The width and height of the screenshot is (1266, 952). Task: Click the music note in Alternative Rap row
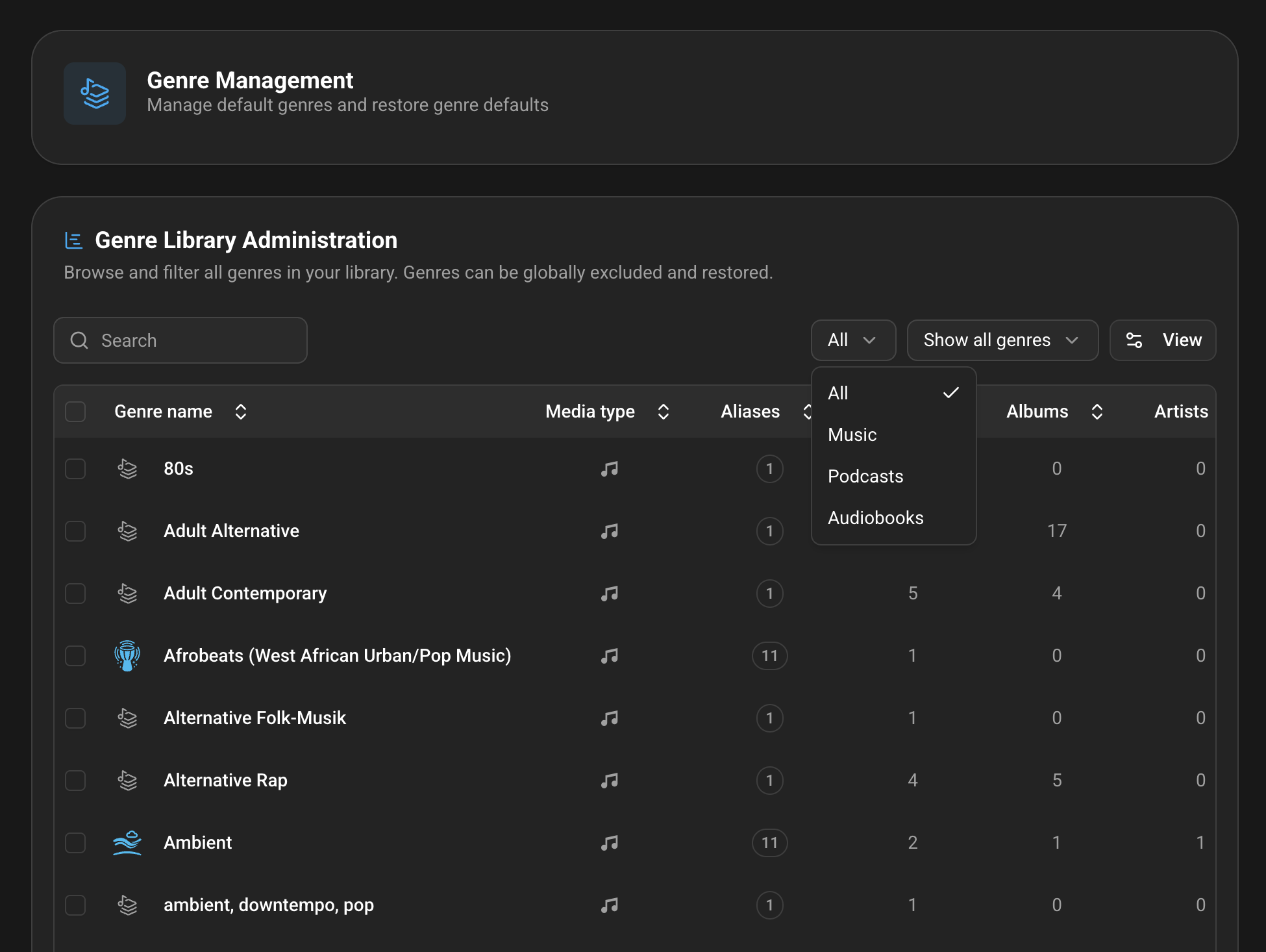[x=610, y=781]
